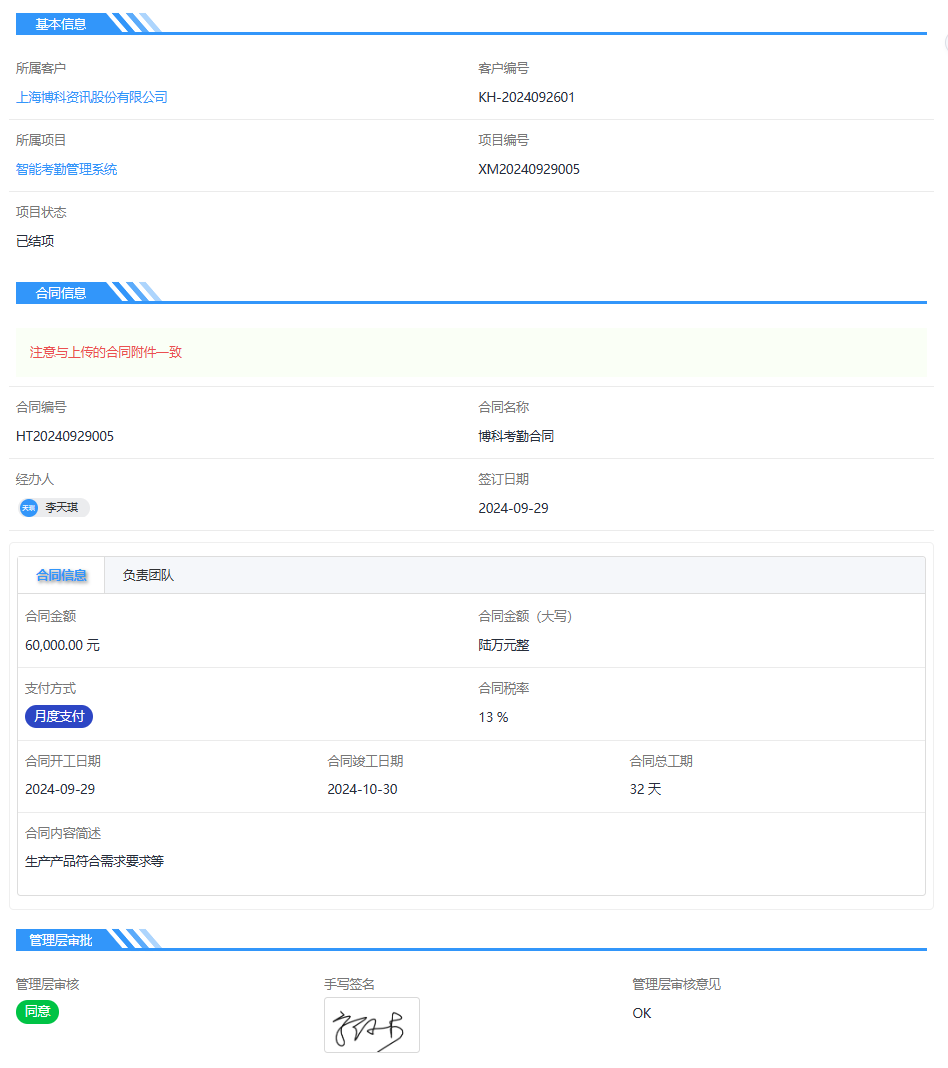Open the handwritten signature image
The height and width of the screenshot is (1068, 948).
[x=371, y=1025]
